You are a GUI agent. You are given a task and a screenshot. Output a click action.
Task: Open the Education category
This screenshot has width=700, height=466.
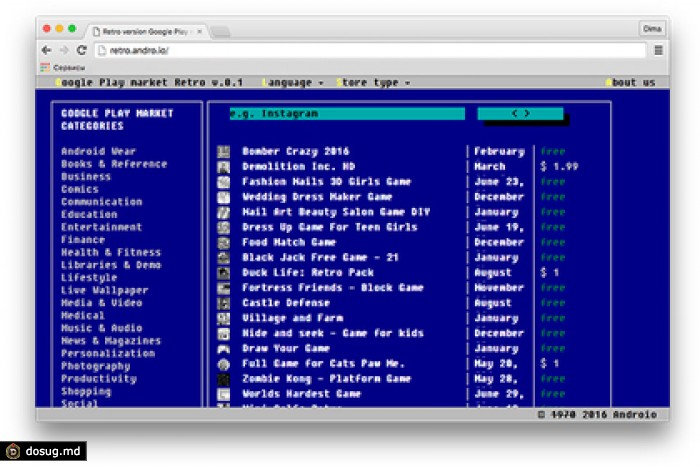pos(89,214)
